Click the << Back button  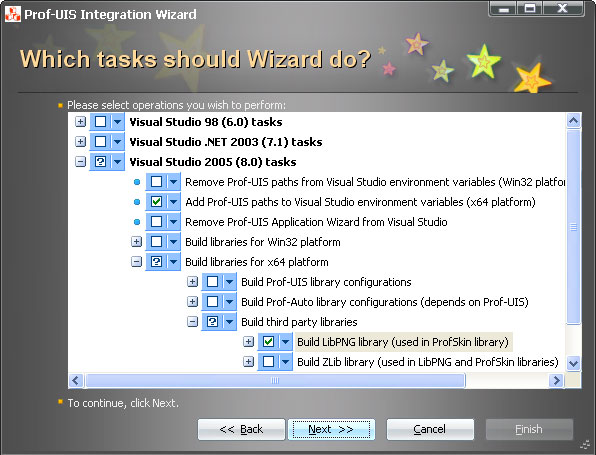241,429
